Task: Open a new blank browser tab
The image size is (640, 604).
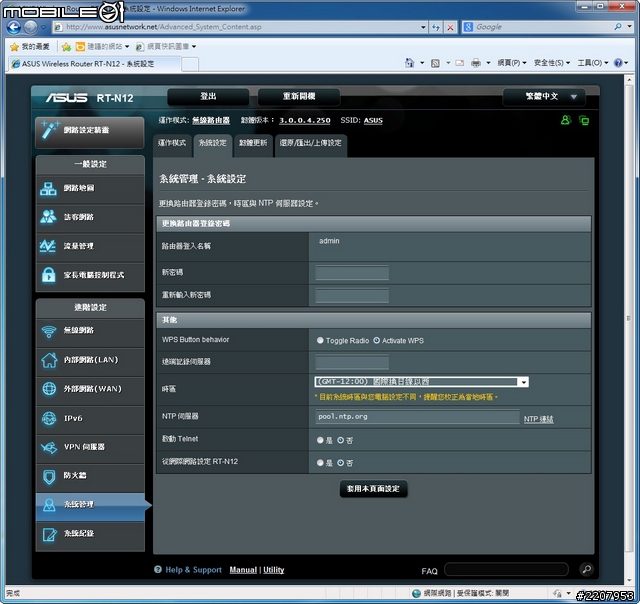Action: (190, 64)
